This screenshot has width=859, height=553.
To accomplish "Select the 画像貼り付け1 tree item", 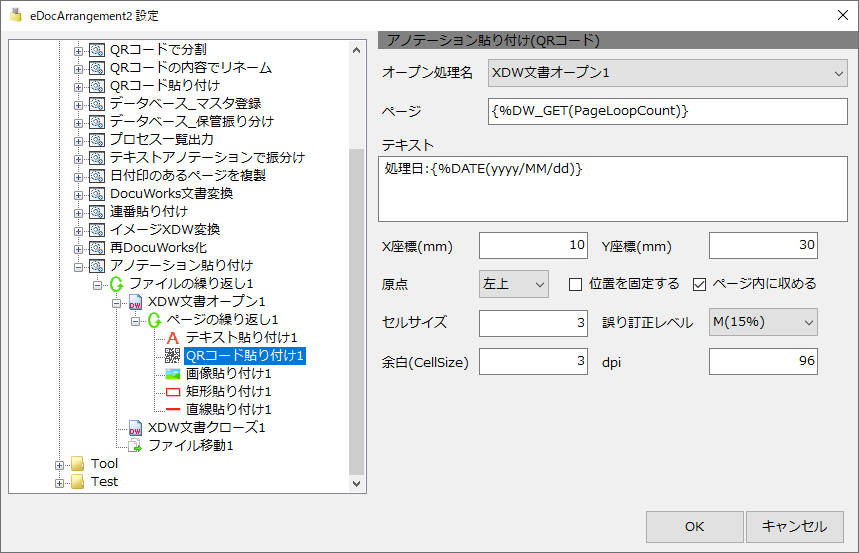I will (228, 374).
